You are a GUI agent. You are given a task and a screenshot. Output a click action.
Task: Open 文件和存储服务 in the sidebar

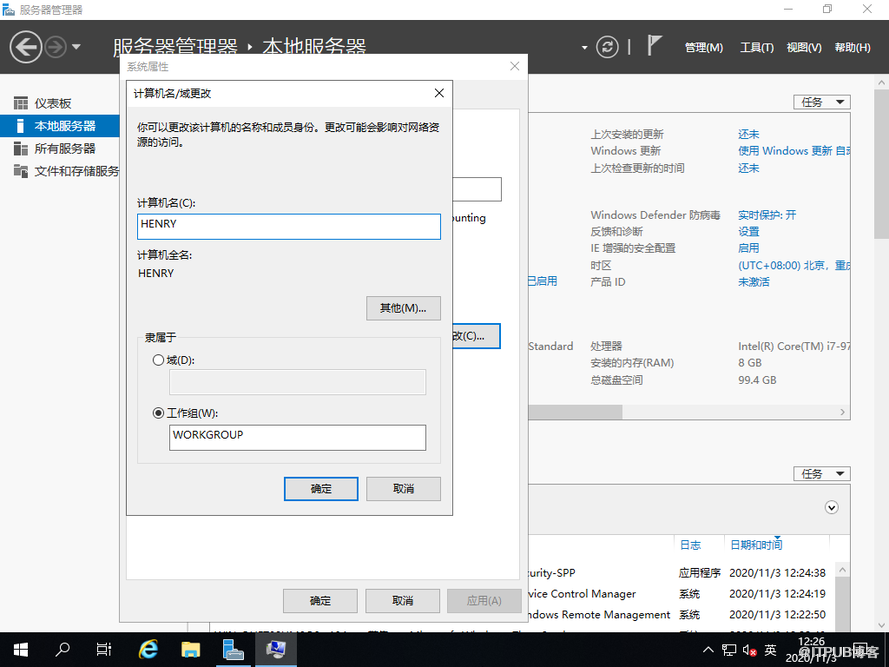pos(75,171)
